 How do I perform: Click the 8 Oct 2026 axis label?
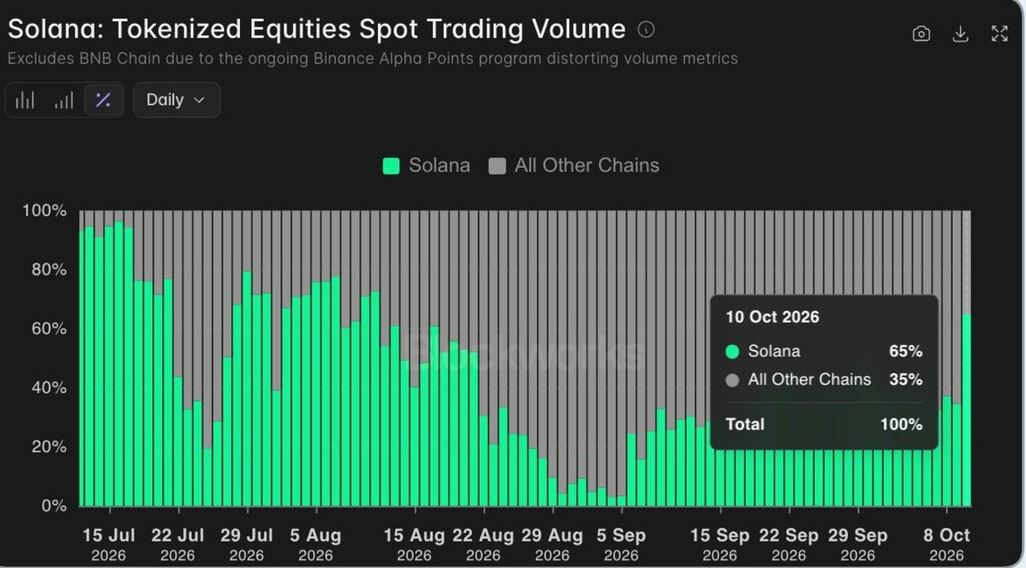click(x=947, y=544)
